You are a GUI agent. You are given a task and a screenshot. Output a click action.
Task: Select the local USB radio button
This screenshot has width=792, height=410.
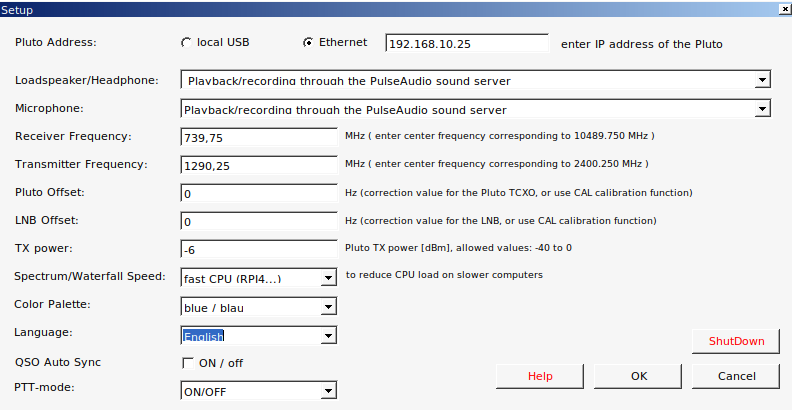pyautogui.click(x=186, y=43)
